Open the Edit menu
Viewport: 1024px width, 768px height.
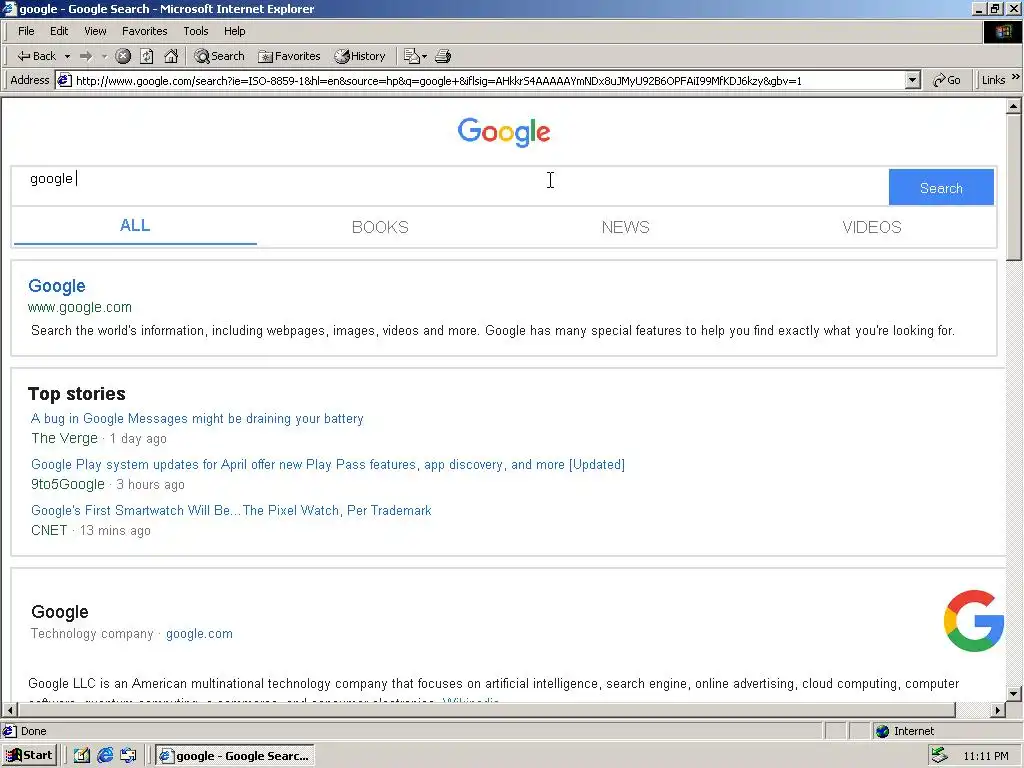[59, 31]
